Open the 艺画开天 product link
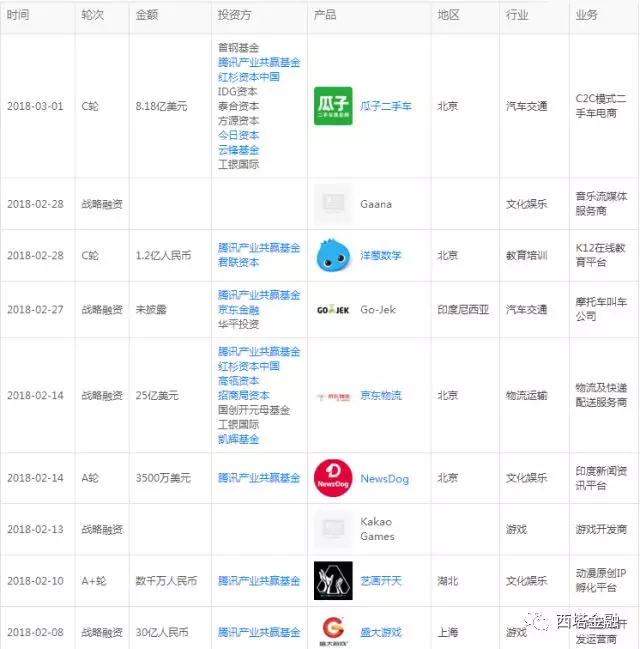Viewport: 640px width, 649px height. click(x=381, y=581)
